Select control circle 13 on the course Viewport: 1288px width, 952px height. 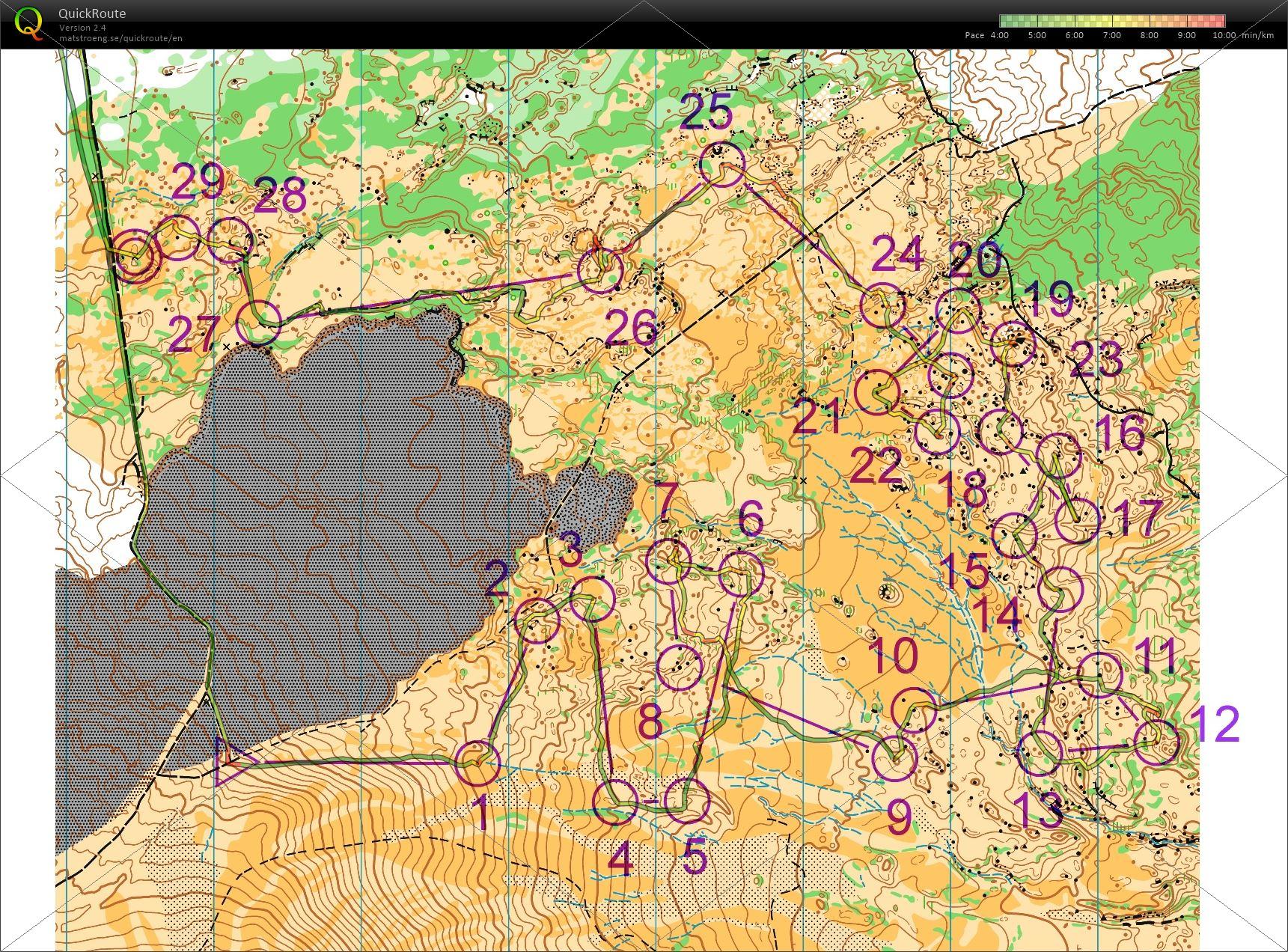tap(1040, 752)
